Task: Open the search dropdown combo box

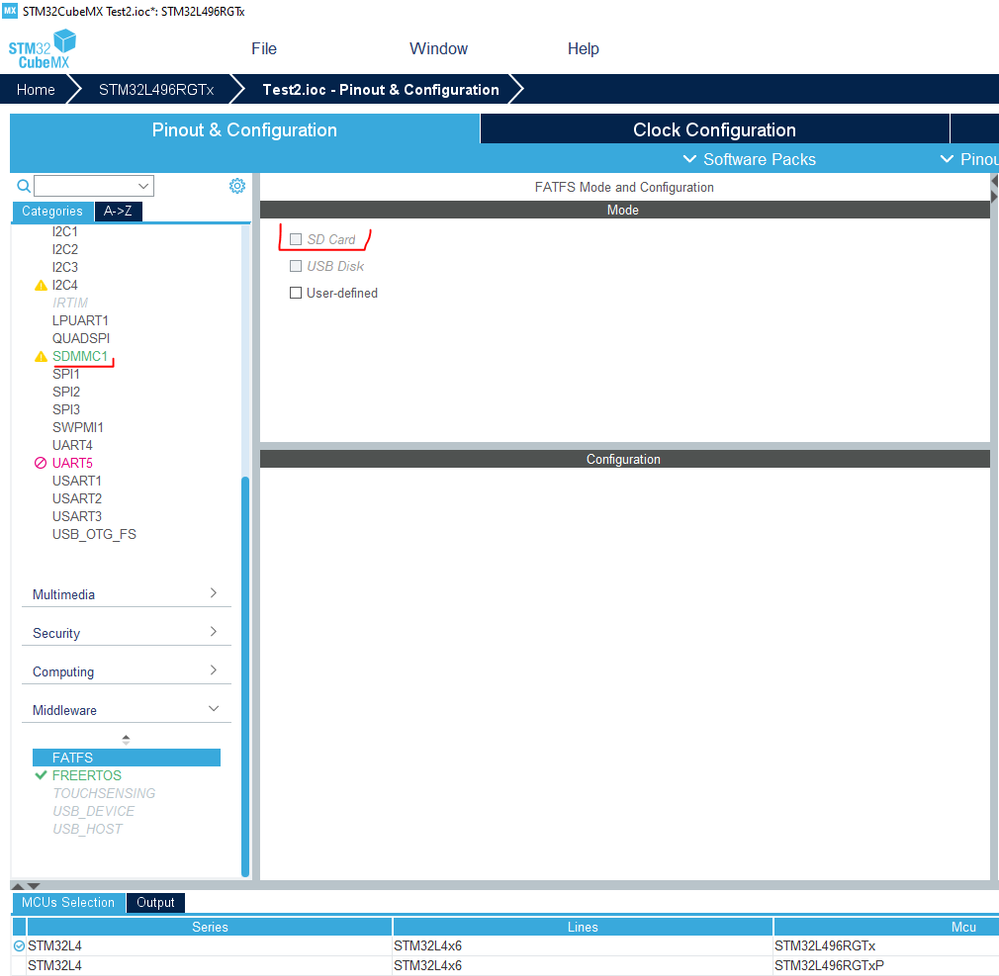Action: 94,186
